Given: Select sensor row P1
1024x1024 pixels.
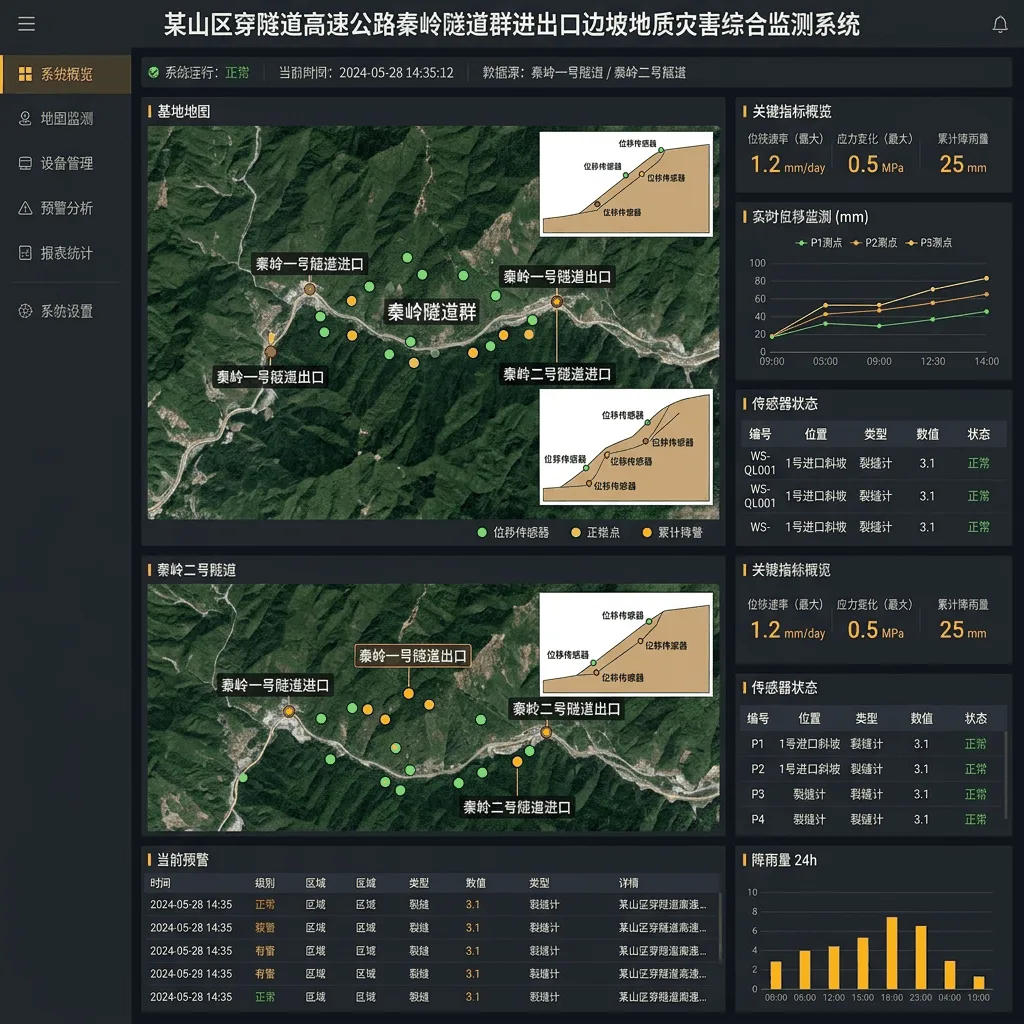Looking at the screenshot, I should [x=871, y=744].
